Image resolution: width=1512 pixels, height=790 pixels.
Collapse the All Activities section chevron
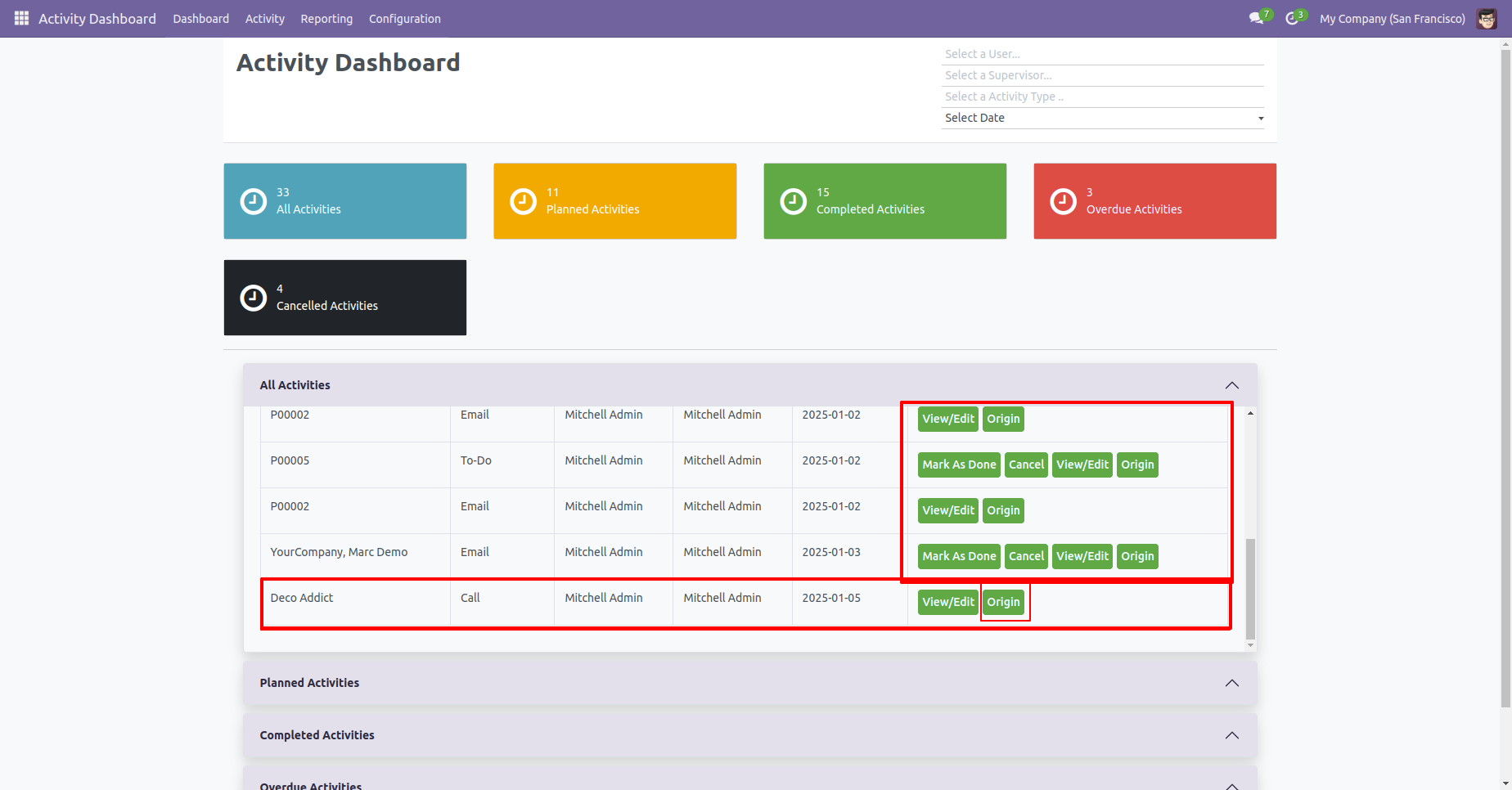(1232, 385)
